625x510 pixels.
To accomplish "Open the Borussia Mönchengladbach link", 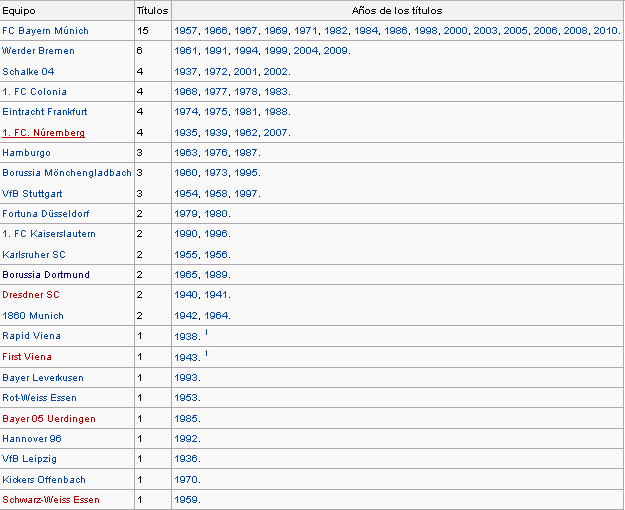I will coord(67,173).
